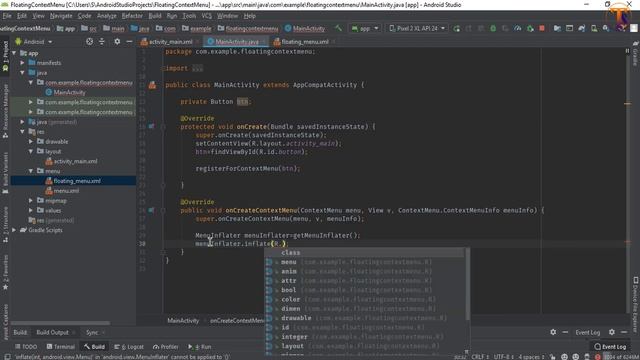
Task: Click the Event Log button in status area
Action: (x=610, y=347)
